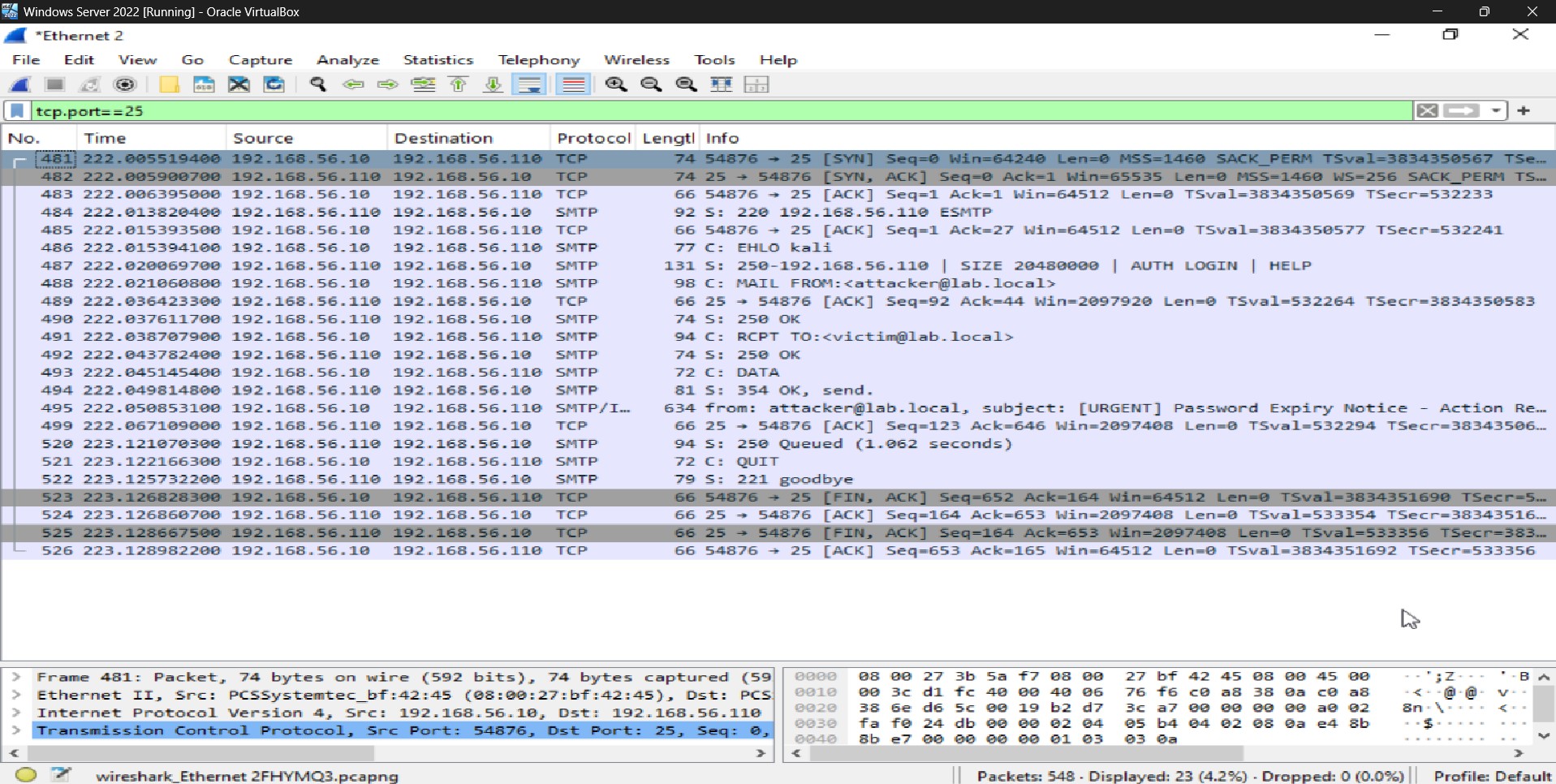Clear the display filter
This screenshot has width=1556, height=784.
pyautogui.click(x=1428, y=110)
